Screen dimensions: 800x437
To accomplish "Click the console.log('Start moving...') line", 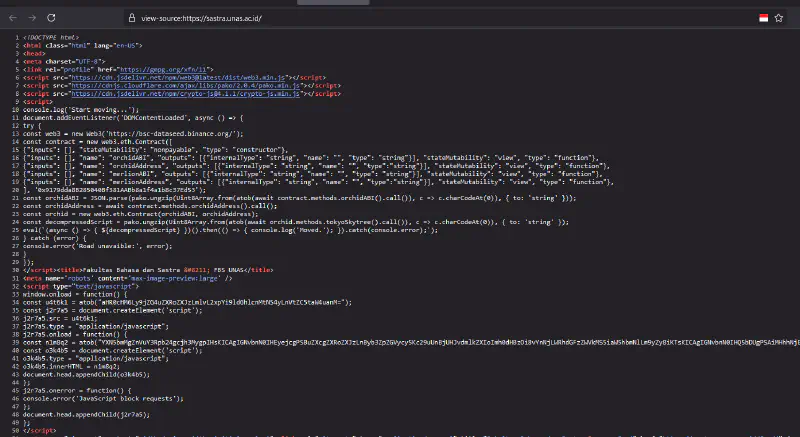I will 81,110.
